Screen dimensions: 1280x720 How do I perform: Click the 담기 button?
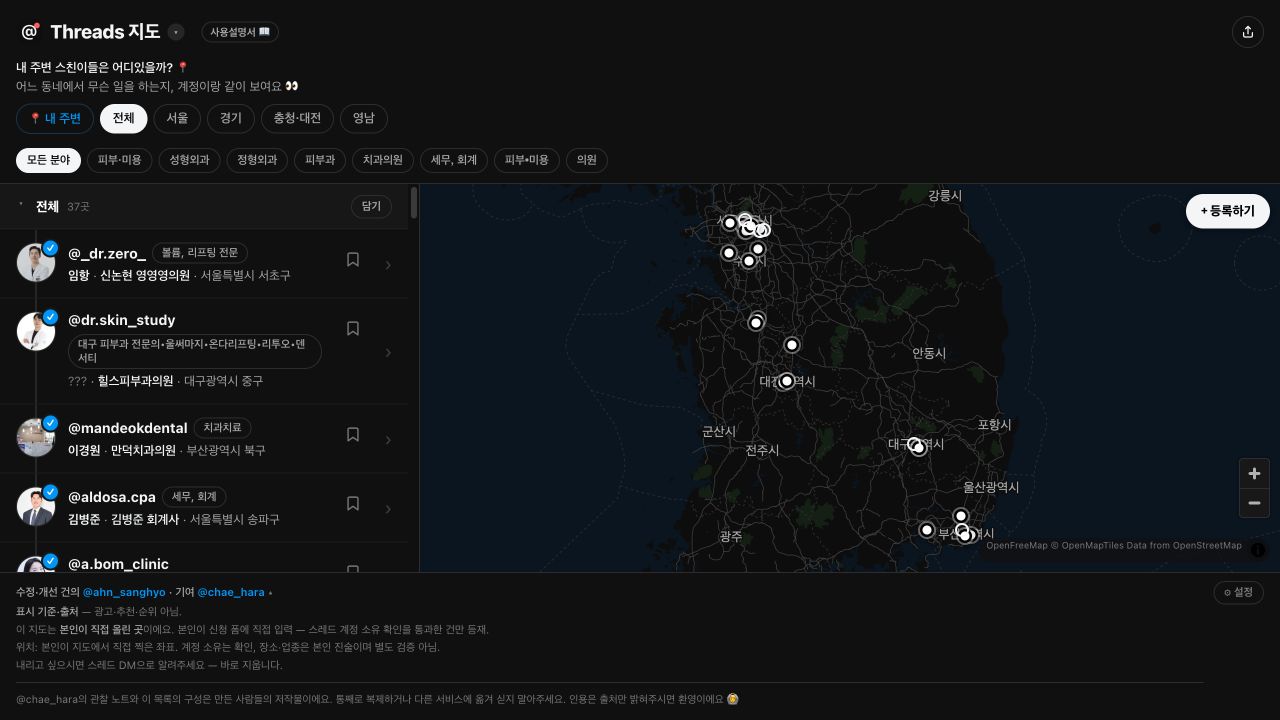[371, 206]
